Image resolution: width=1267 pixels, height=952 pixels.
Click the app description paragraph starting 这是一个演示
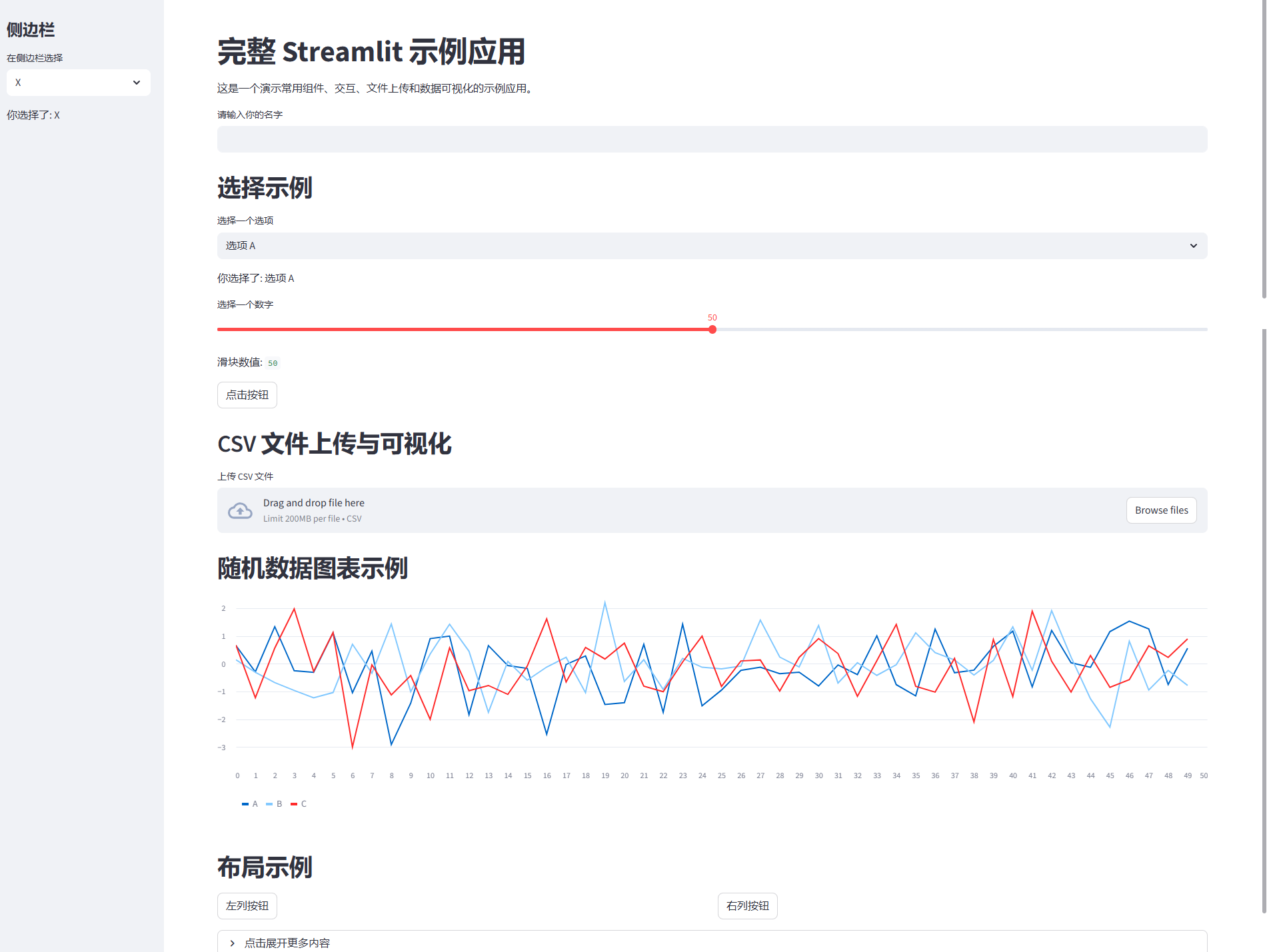(375, 89)
